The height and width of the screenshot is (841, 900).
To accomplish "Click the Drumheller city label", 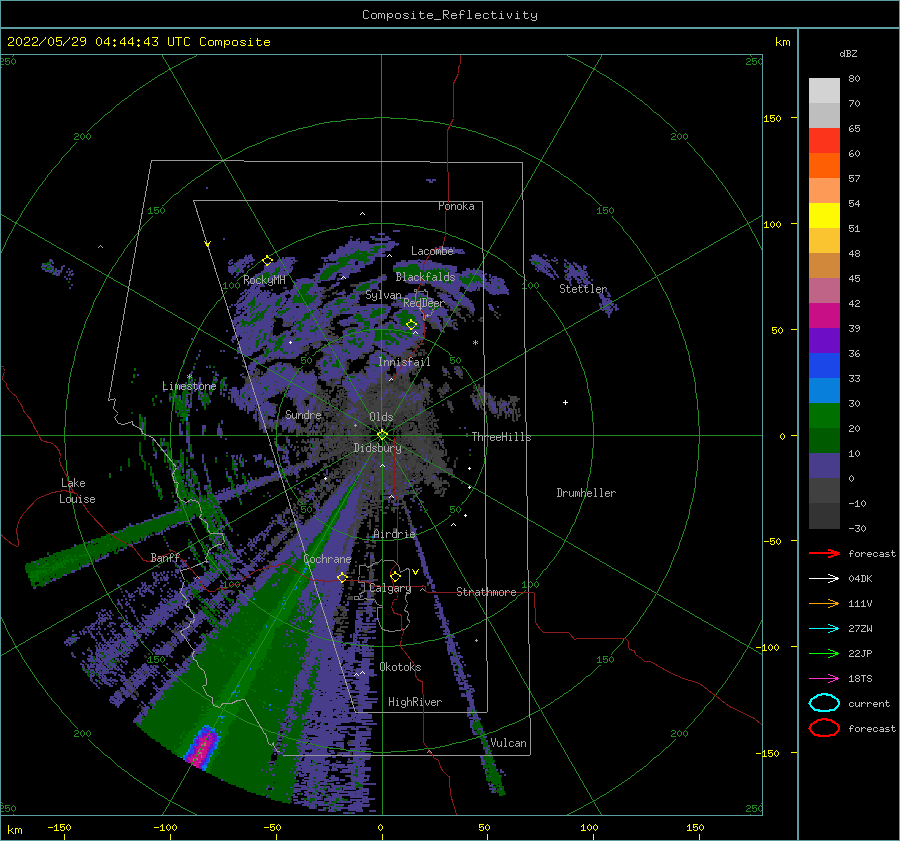I will [x=586, y=493].
